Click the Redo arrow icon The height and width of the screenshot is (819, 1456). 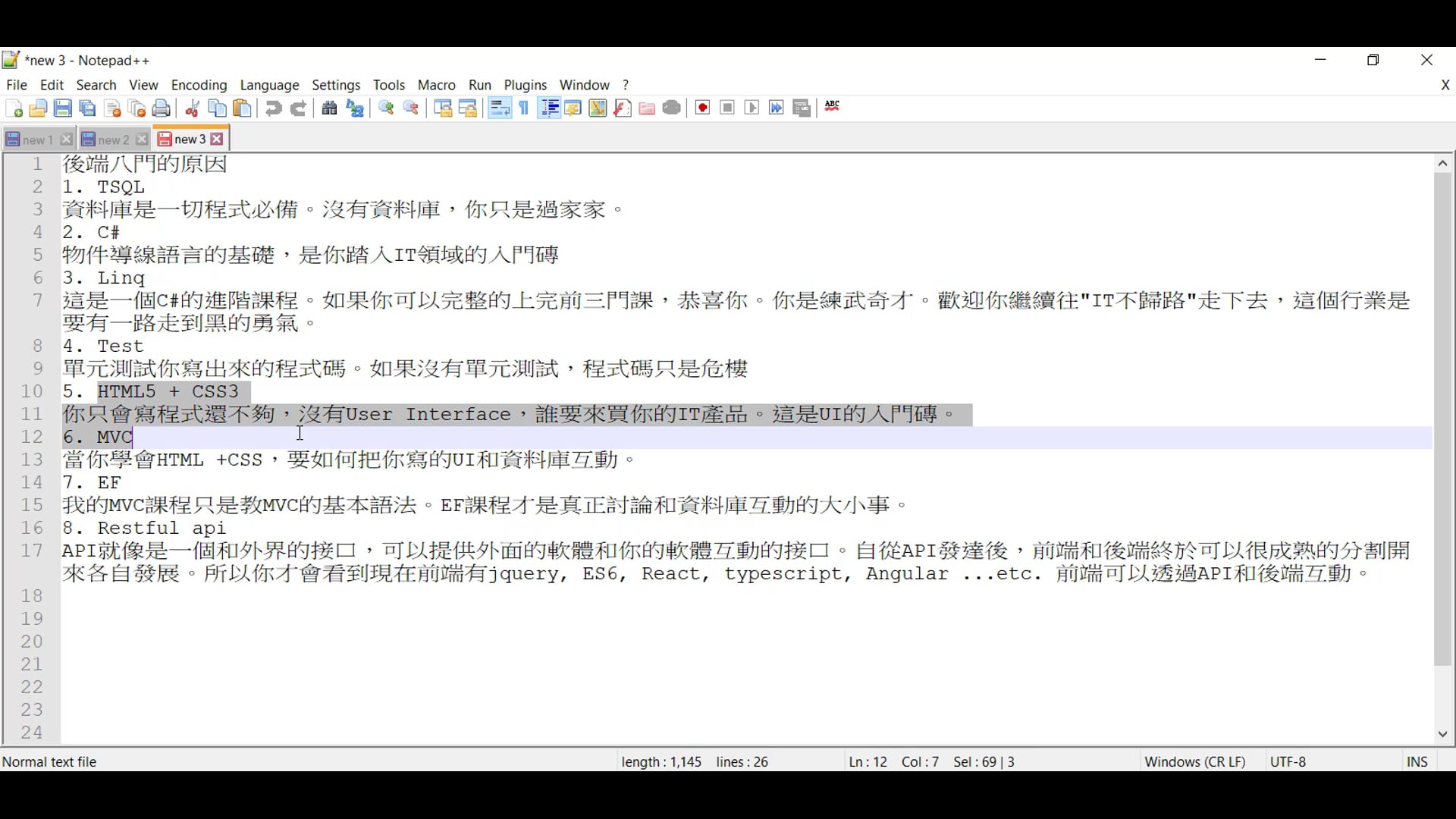[x=299, y=108]
